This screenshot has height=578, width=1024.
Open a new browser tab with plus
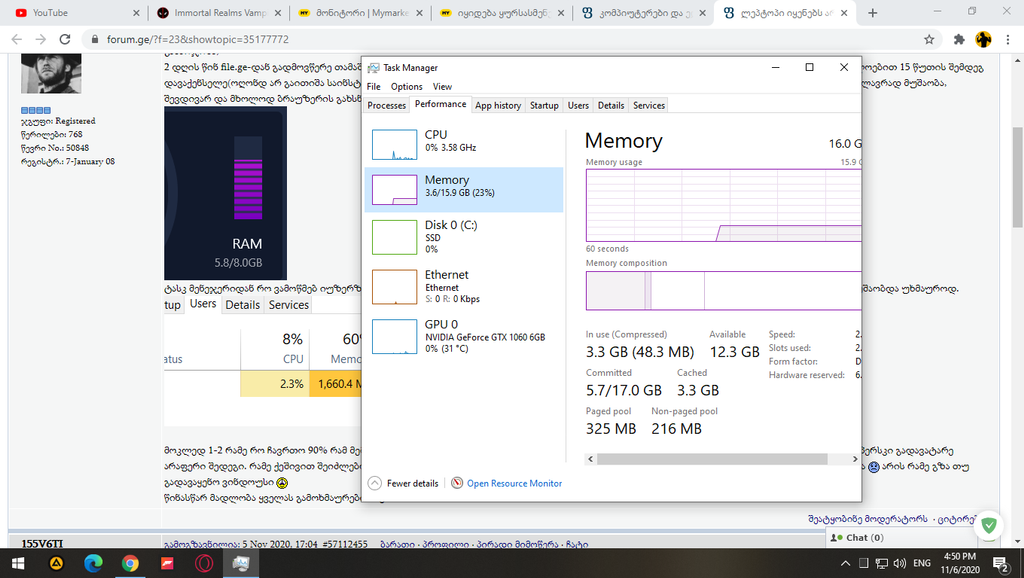[x=872, y=12]
